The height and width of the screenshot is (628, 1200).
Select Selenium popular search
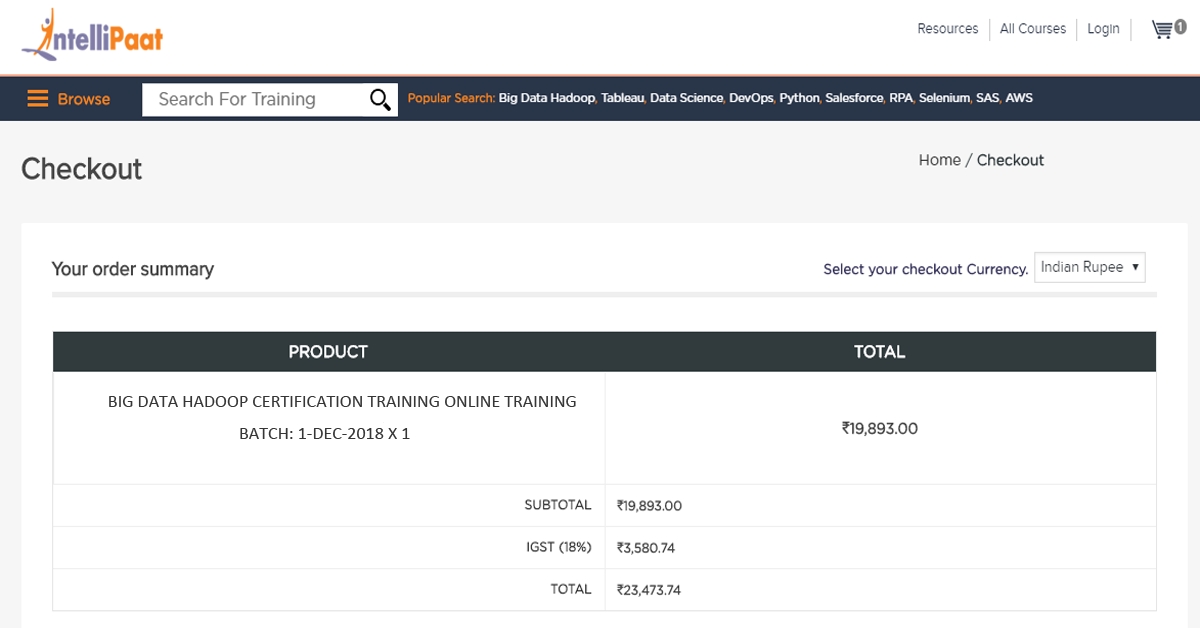(945, 98)
